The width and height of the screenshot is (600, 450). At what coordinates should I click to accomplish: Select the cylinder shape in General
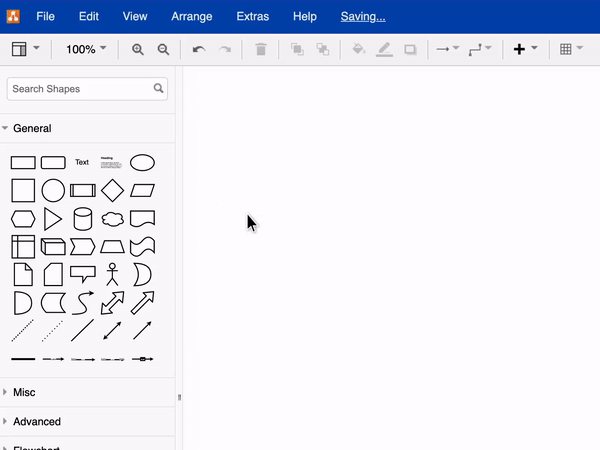(x=82, y=218)
